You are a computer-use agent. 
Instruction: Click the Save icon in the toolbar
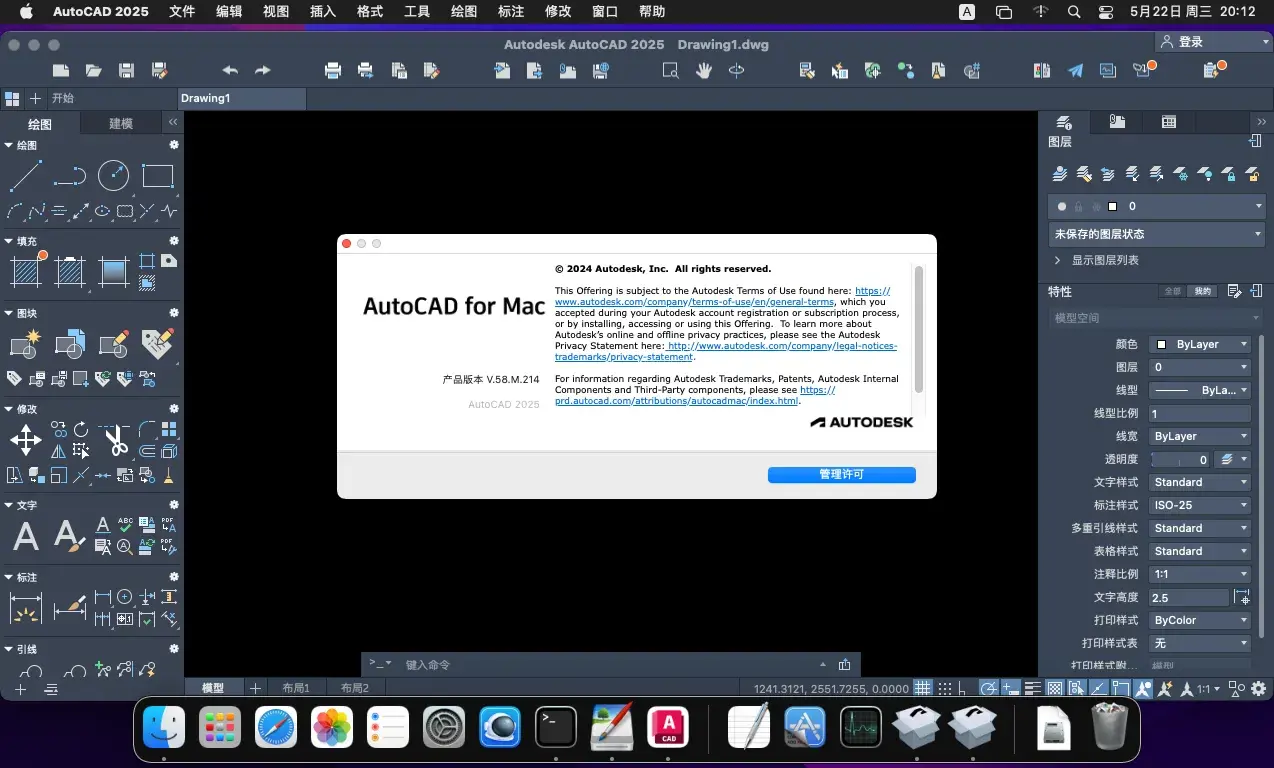pyautogui.click(x=126, y=70)
